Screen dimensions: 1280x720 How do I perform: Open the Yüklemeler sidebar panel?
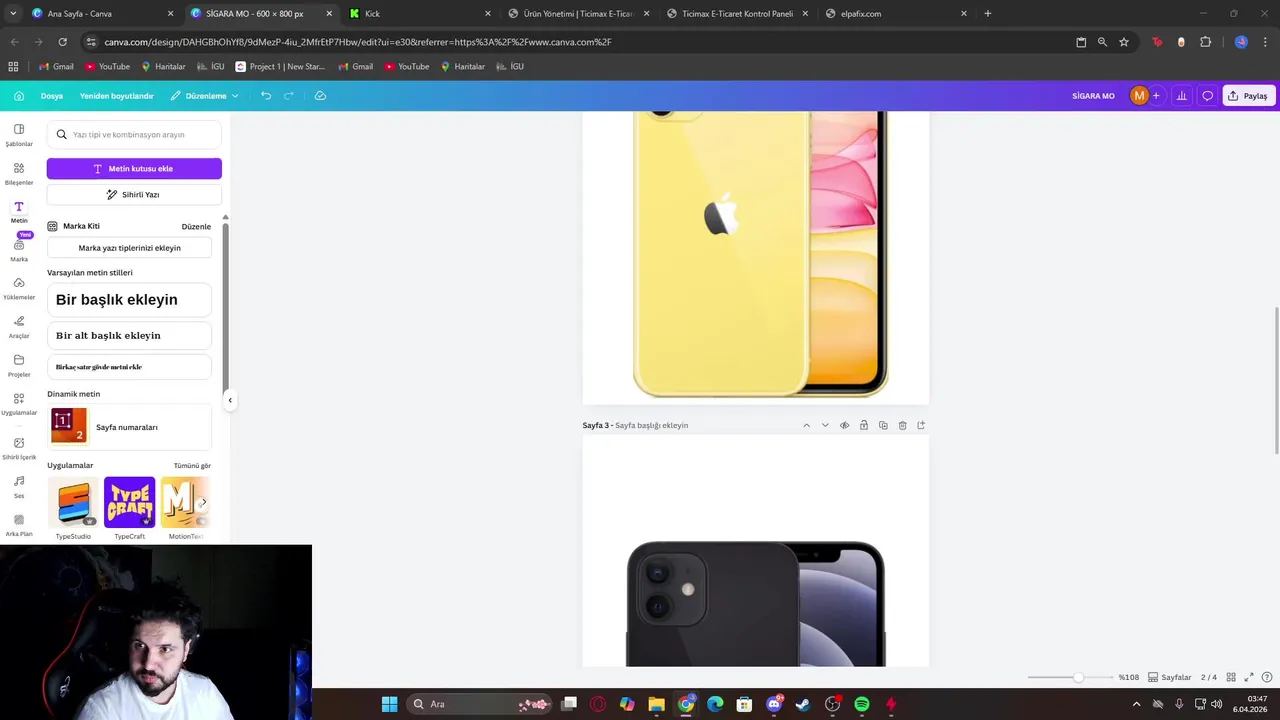pos(19,289)
